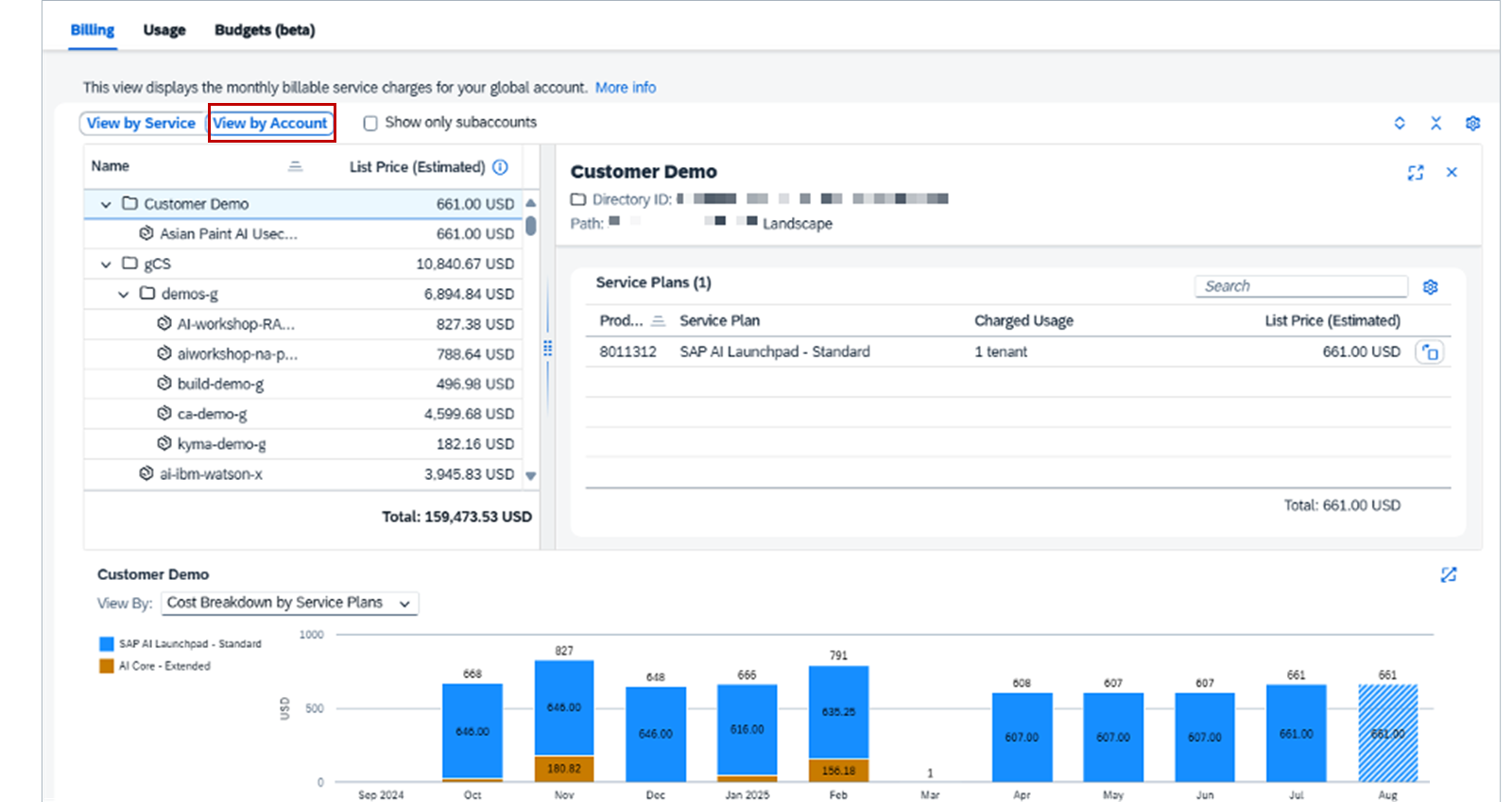Click the Jul bar labeled 661.00

pos(1297,733)
